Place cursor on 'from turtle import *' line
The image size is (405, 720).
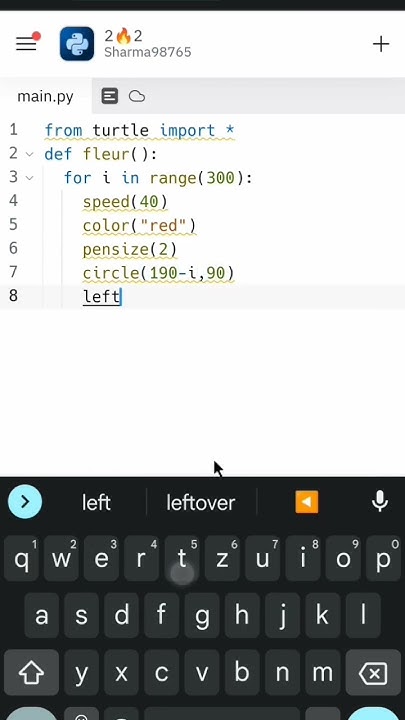click(140, 130)
